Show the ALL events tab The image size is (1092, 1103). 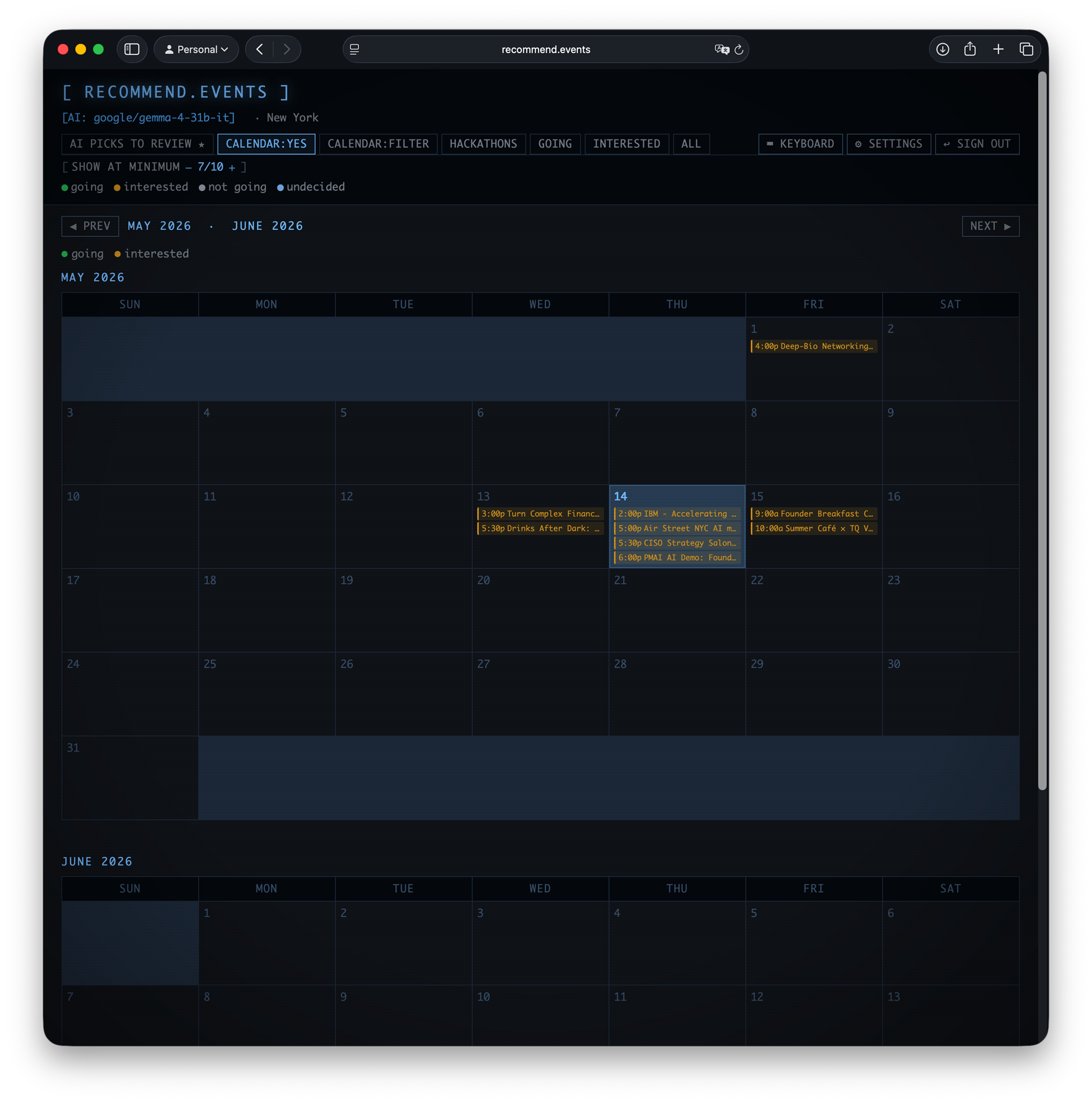click(691, 144)
